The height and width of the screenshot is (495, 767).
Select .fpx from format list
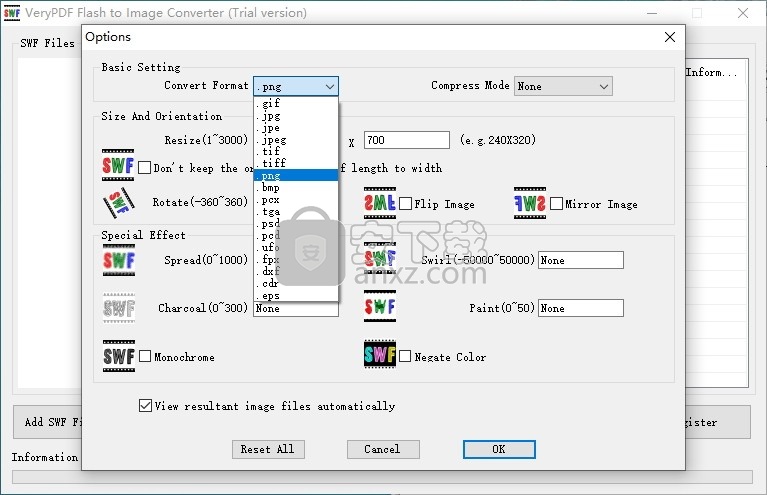(x=296, y=259)
